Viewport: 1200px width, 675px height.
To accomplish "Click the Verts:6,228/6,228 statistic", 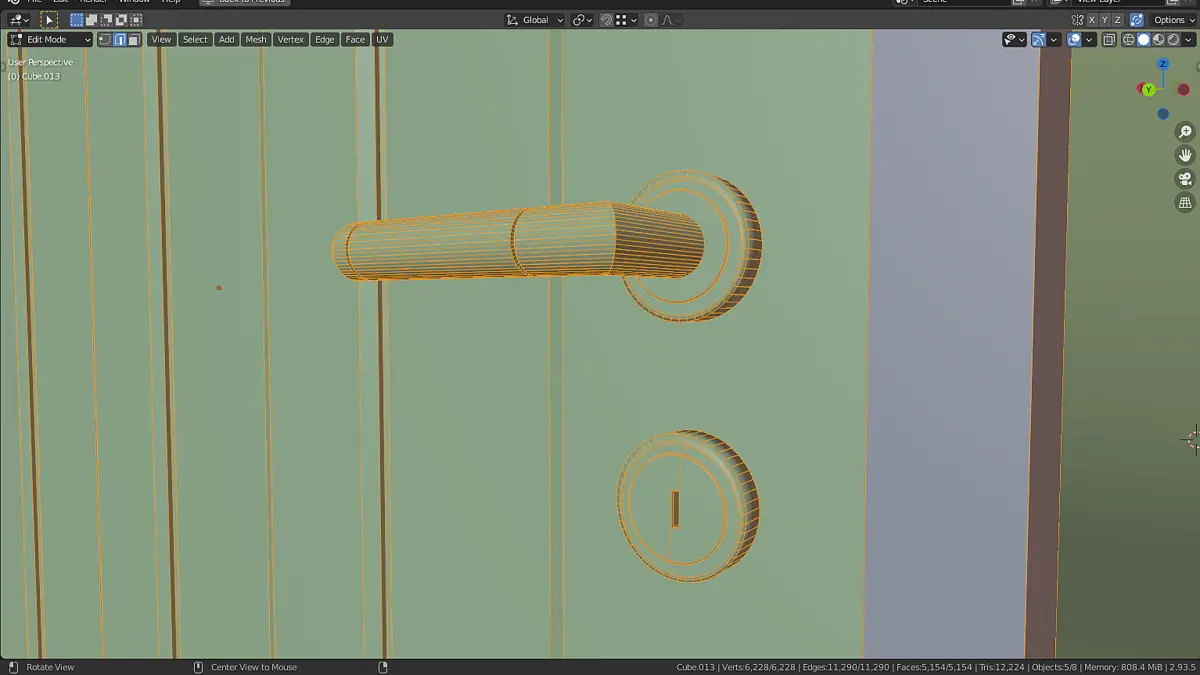I will click(758, 667).
